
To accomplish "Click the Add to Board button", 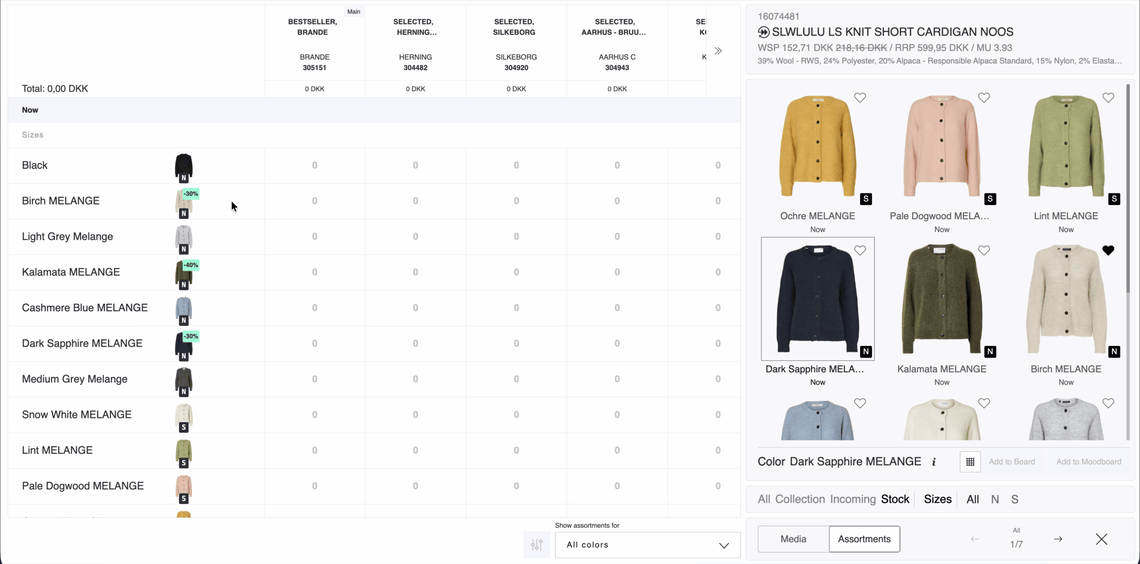I will tap(1011, 462).
